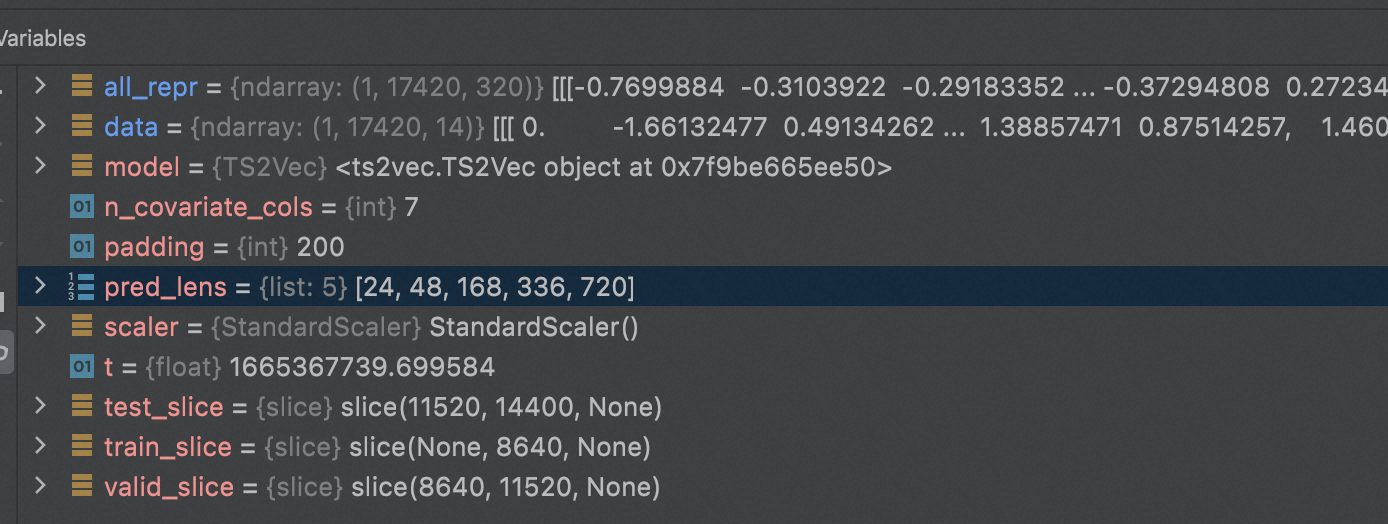Click the pred_lens list type icon
This screenshot has width=1388, height=524.
[81, 287]
